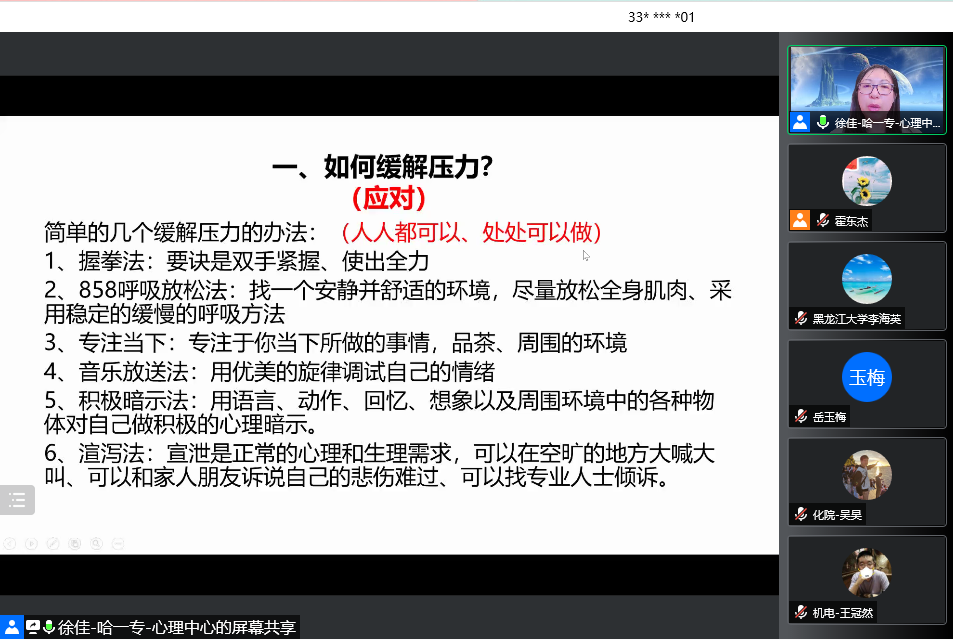Click line 简单的几个缓解压力的办法
This screenshot has width=953, height=640.
(180, 232)
